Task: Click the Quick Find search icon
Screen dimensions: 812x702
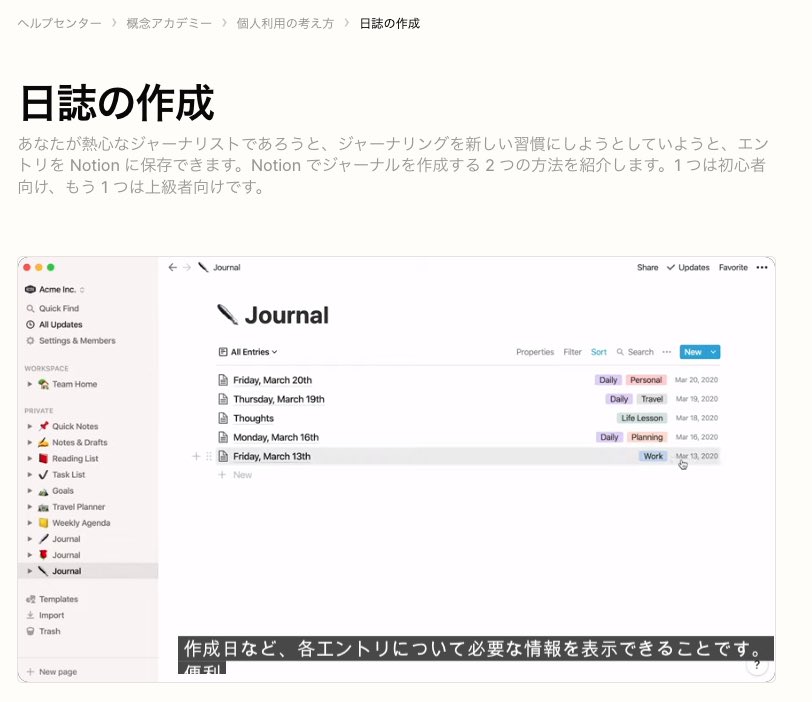Action: 30,309
